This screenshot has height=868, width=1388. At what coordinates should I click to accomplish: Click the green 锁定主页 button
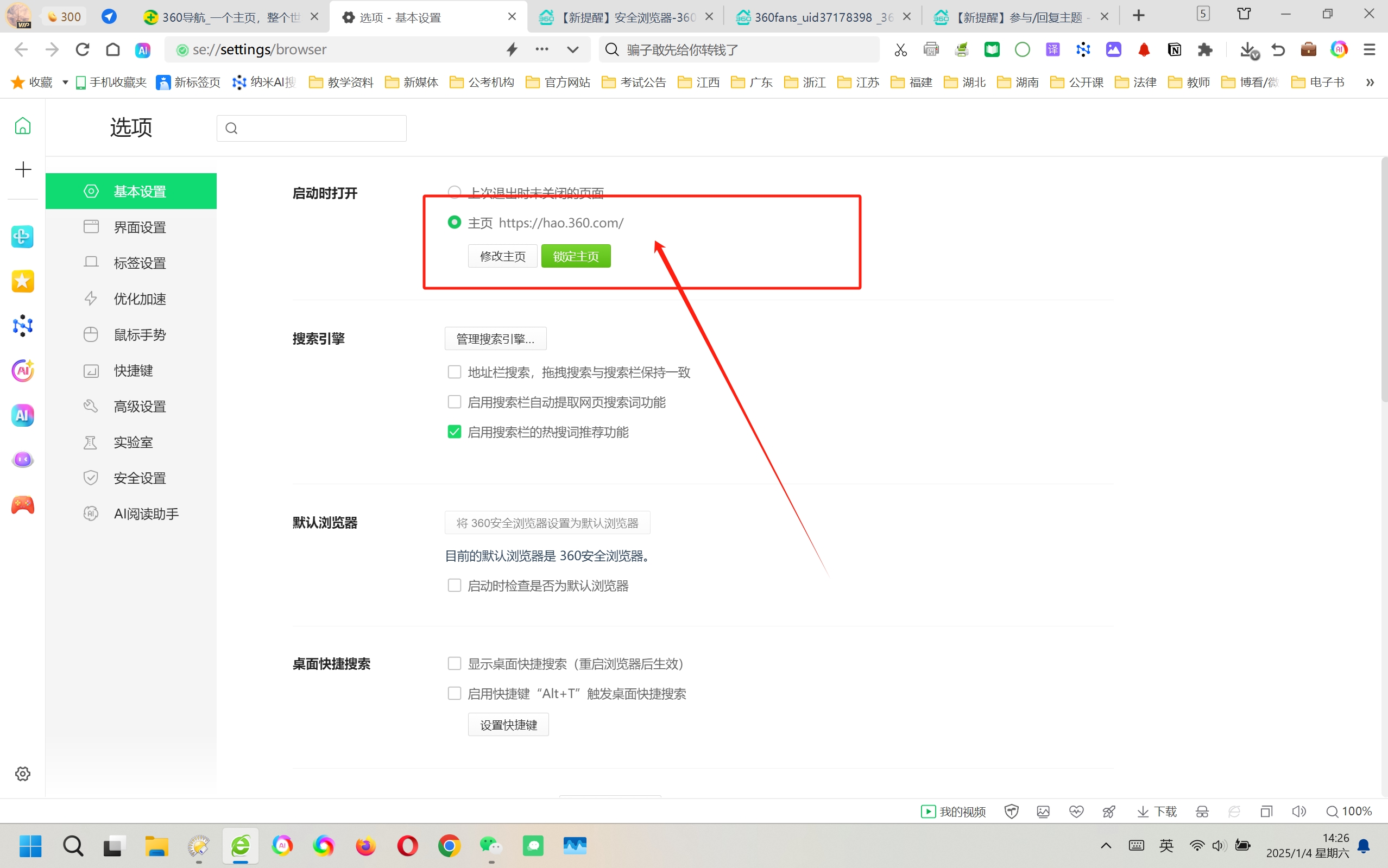click(x=576, y=256)
